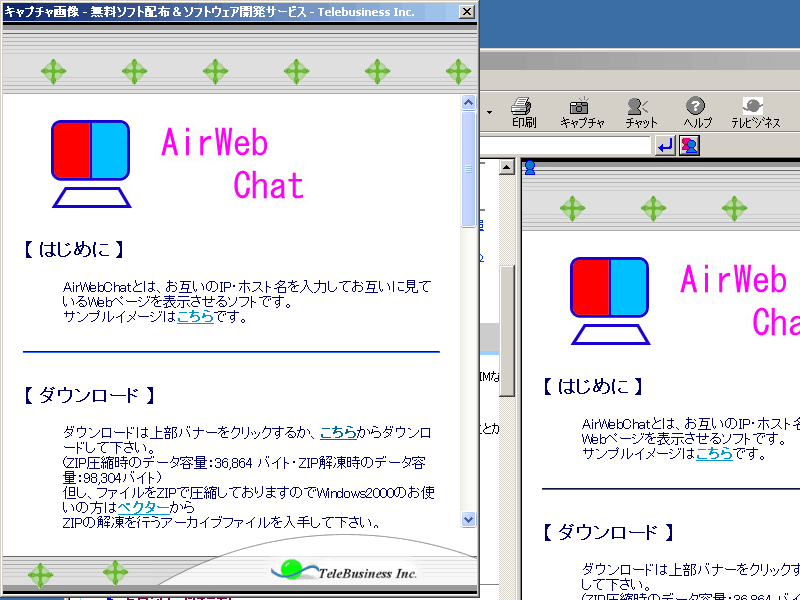Image resolution: width=800 pixels, height=600 pixels.
Task: Close the キャプチャ画像 popup window
Action: coord(466,12)
